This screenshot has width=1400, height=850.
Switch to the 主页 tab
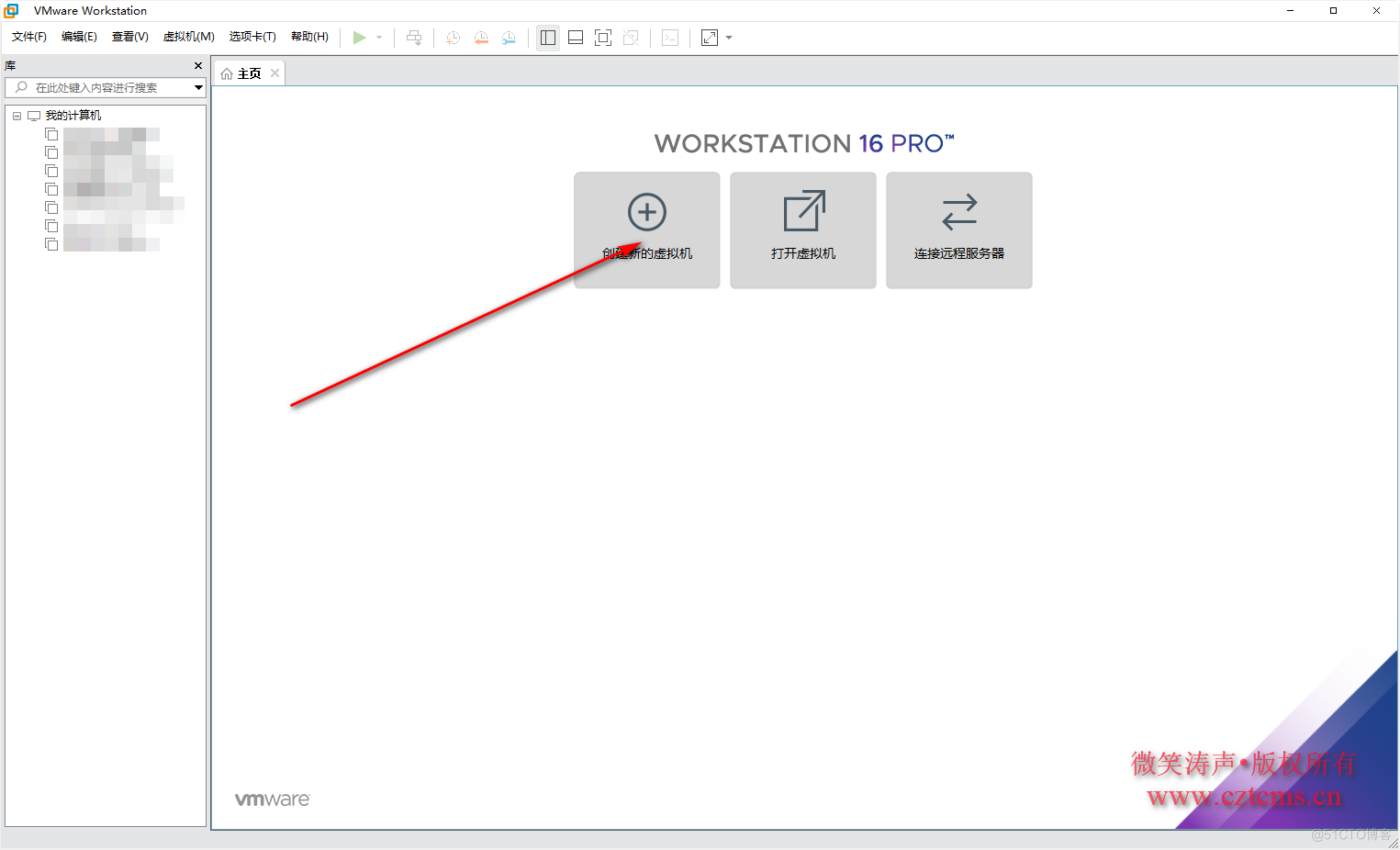tap(249, 73)
